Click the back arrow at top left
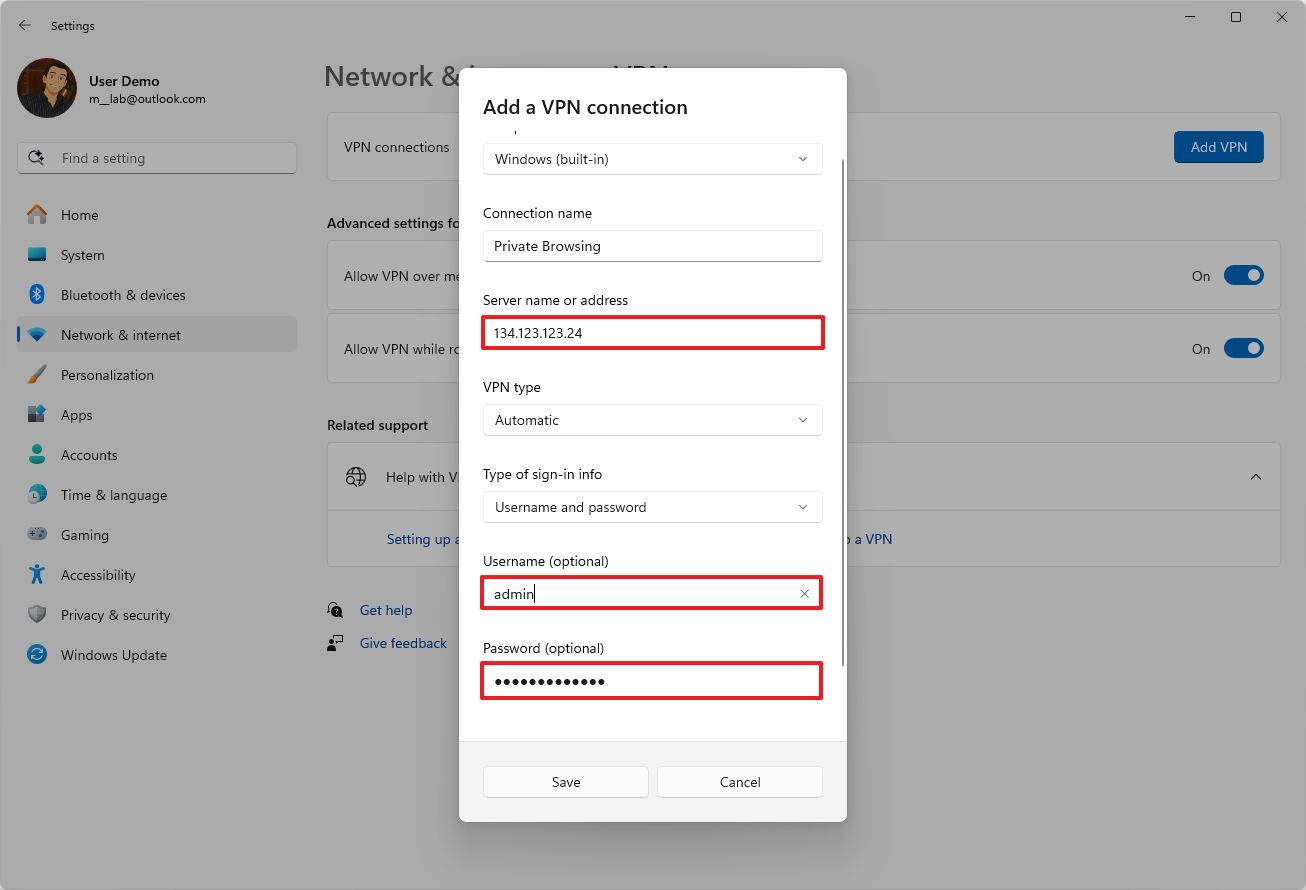1306x890 pixels. click(24, 25)
